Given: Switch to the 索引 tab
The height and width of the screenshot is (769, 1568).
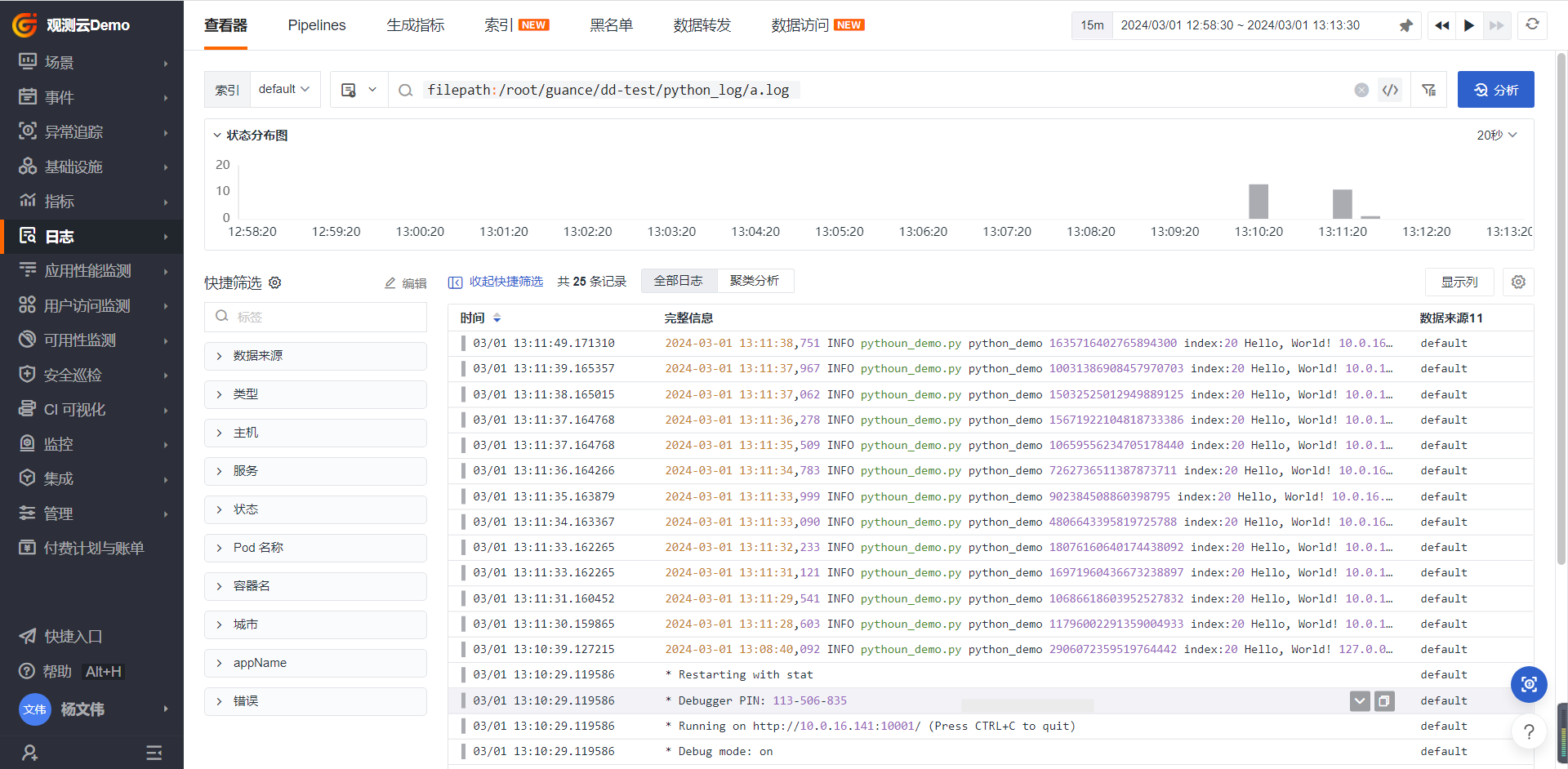Looking at the screenshot, I should click(x=517, y=25).
